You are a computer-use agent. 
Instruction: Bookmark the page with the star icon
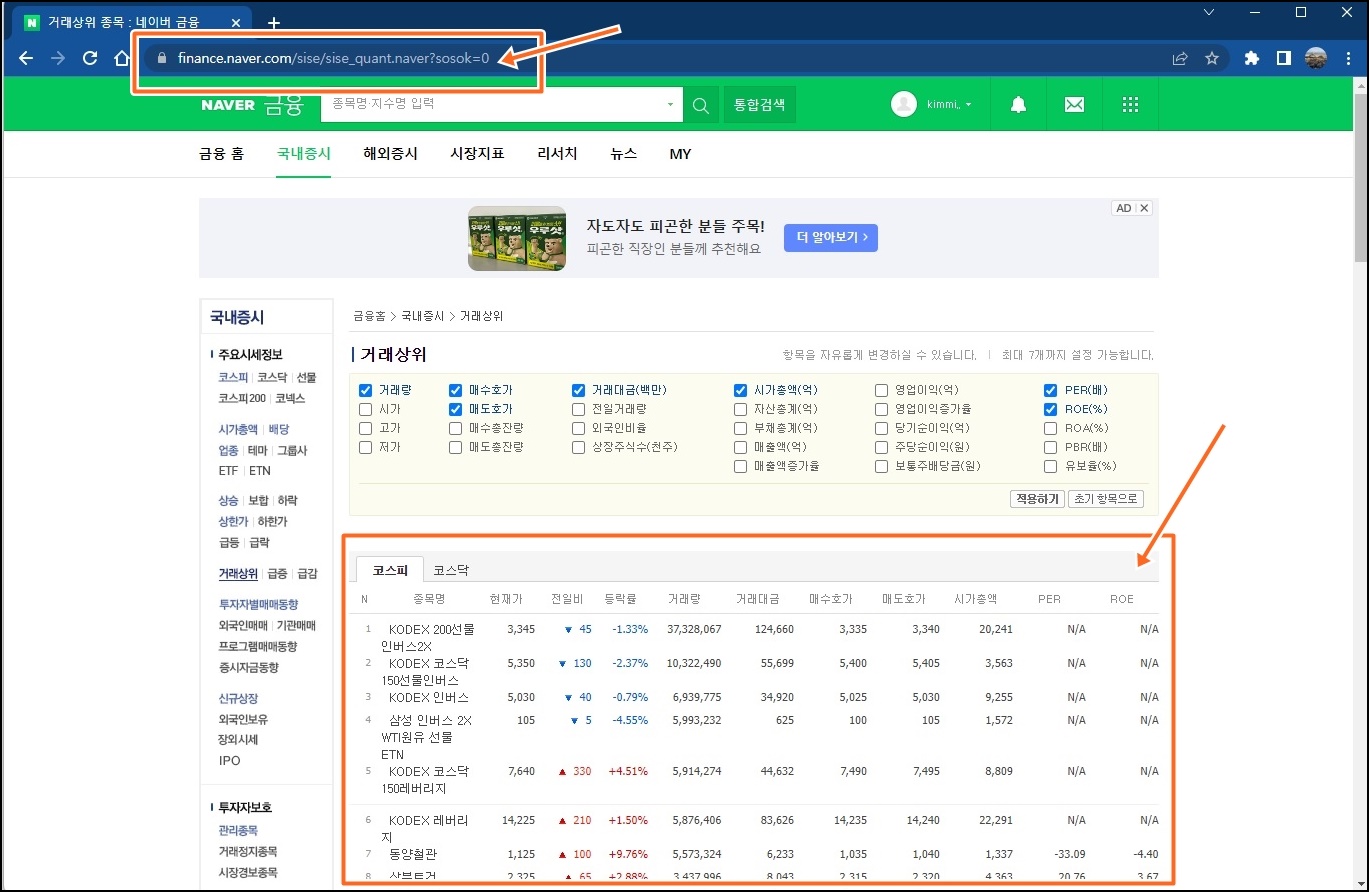1212,58
